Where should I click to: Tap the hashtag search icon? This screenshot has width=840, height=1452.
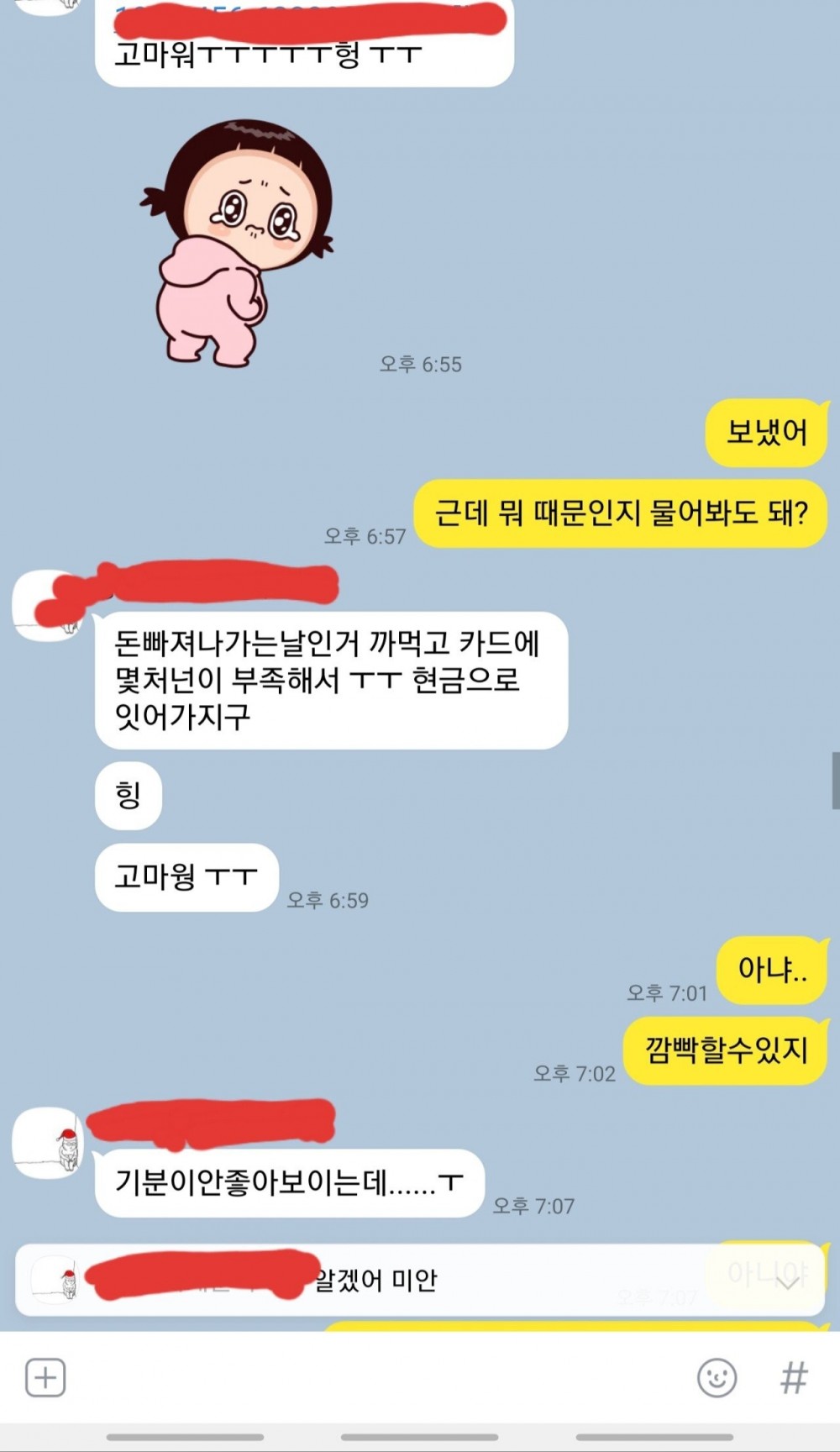pyautogui.click(x=794, y=1378)
